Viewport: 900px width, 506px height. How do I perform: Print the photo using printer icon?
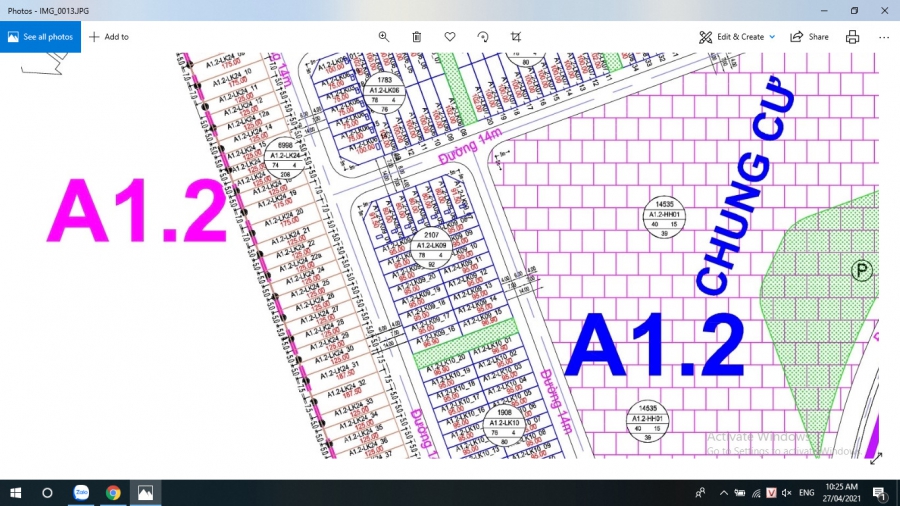(852, 37)
